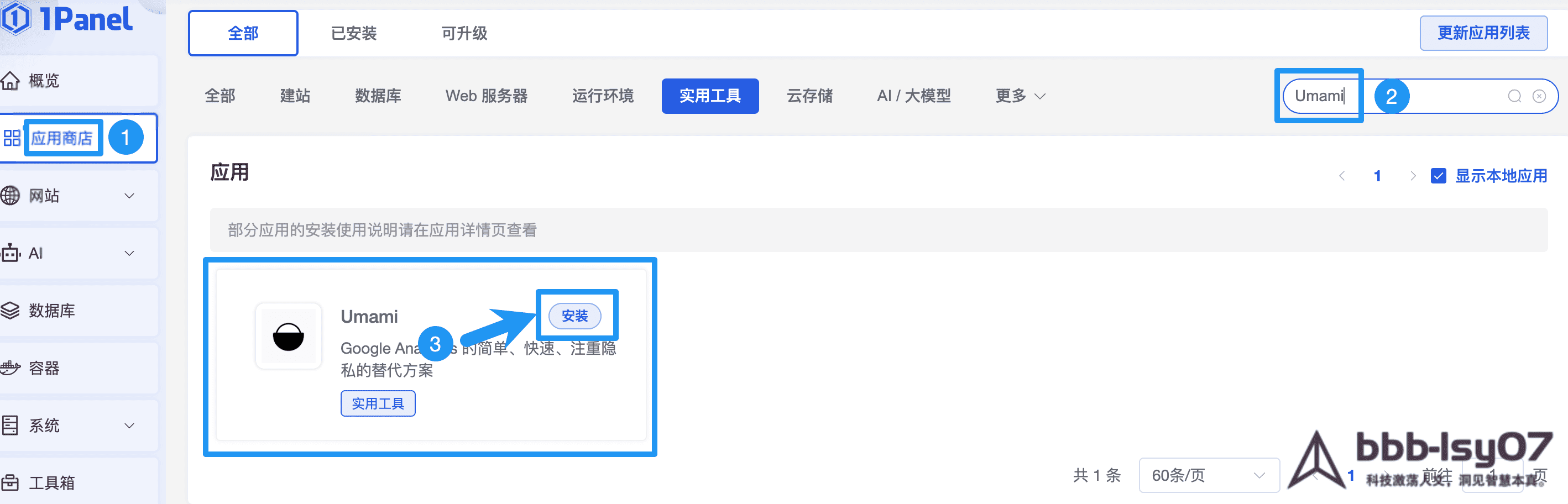The width and height of the screenshot is (1568, 504).
Task: Expand the 系统 sidebar menu
Action: point(129,426)
